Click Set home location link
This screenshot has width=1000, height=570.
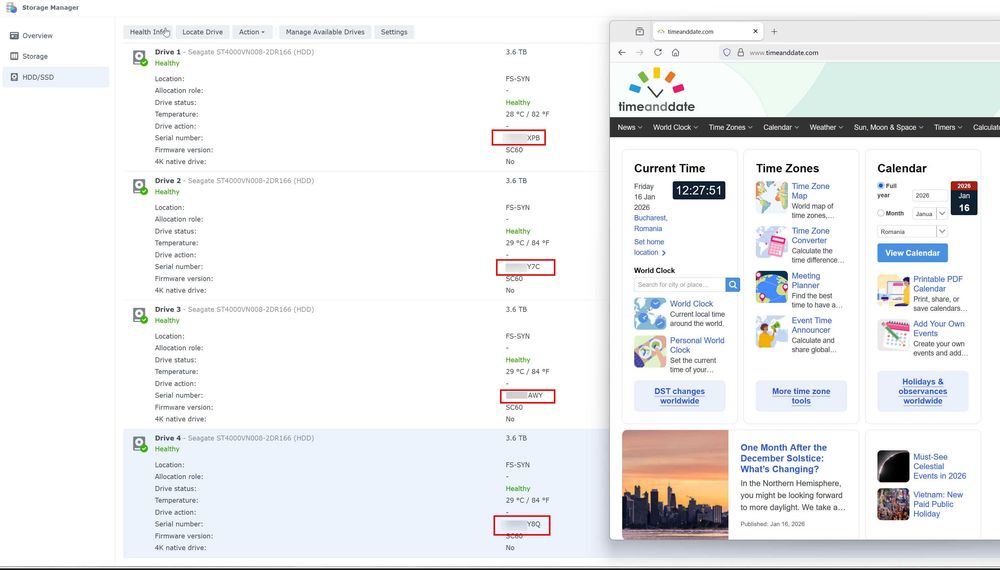(x=649, y=247)
